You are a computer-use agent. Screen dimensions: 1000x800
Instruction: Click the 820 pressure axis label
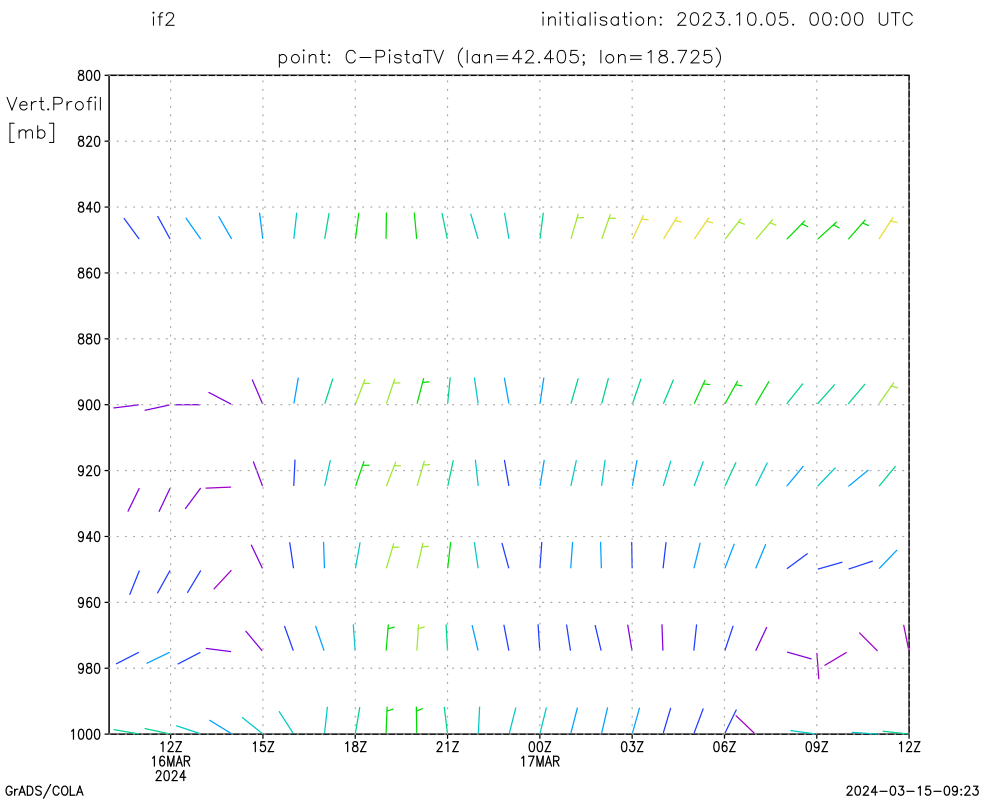click(89, 142)
